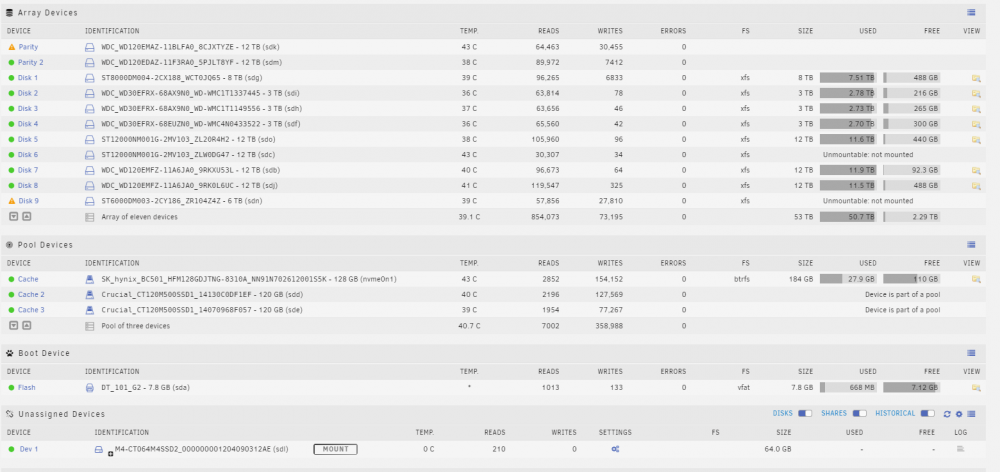Click Disk 9 'Unmountable: not mounted' text
The image size is (1000, 472).
coord(868,201)
